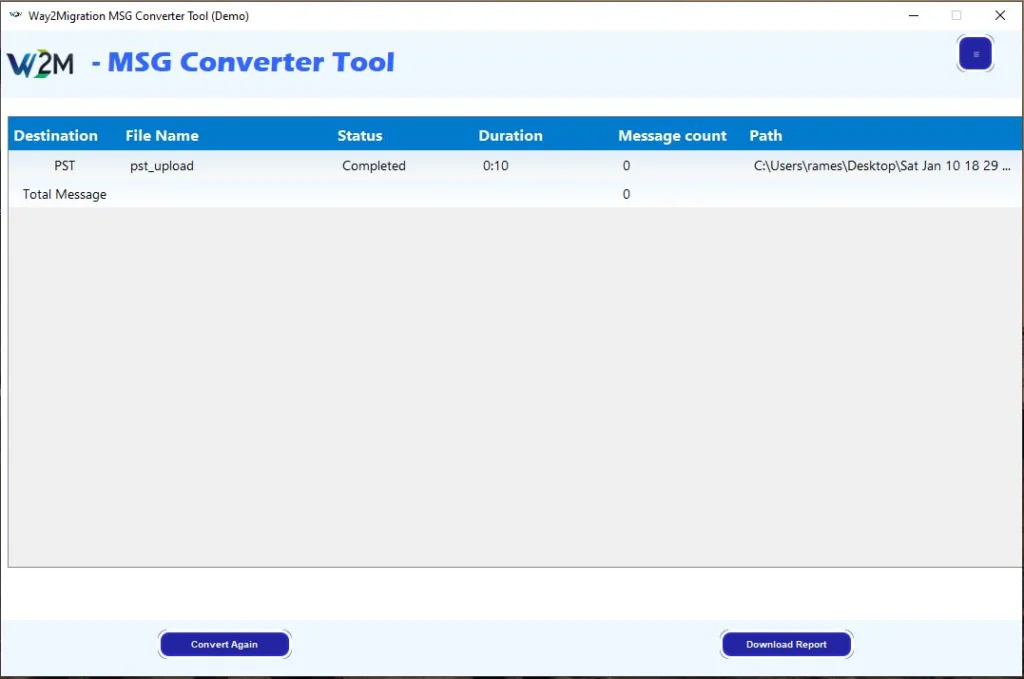This screenshot has height=679, width=1024.
Task: Click the MSG Converter Tool heading text
Action: pos(251,62)
